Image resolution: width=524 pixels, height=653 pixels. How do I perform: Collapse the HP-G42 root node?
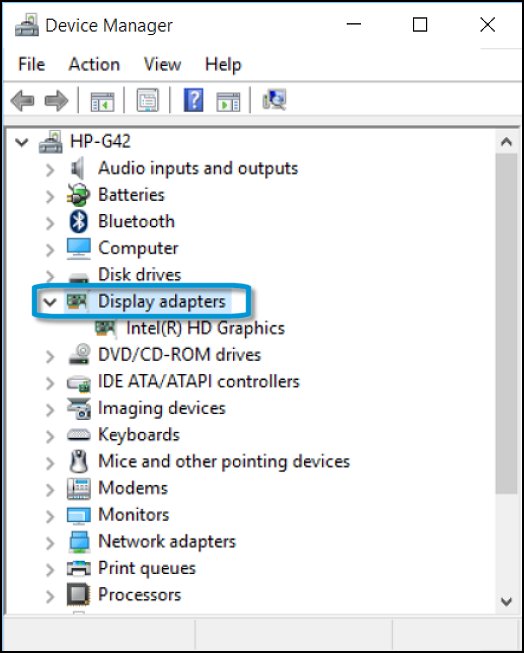coord(21,142)
